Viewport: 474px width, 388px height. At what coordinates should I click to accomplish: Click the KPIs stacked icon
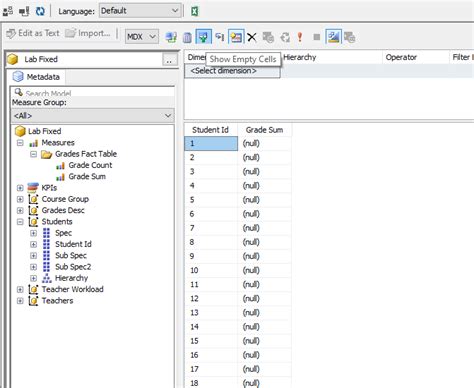pos(33,188)
